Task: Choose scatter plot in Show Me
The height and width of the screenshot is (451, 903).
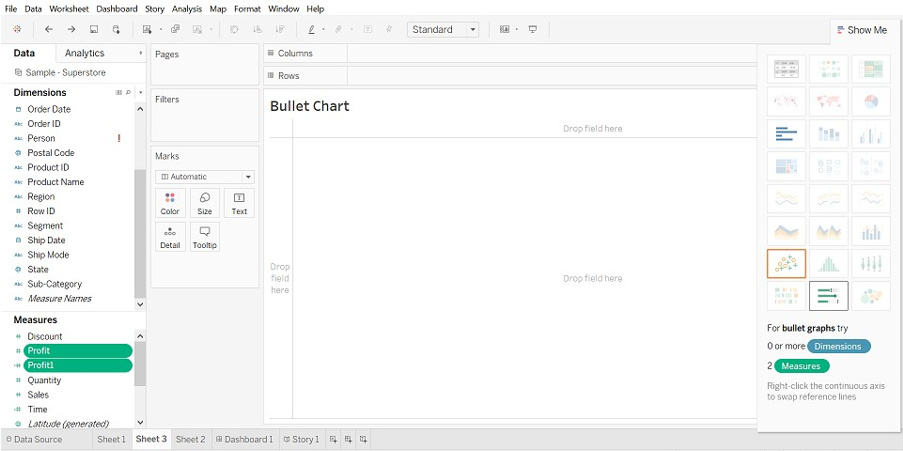Action: (787, 264)
